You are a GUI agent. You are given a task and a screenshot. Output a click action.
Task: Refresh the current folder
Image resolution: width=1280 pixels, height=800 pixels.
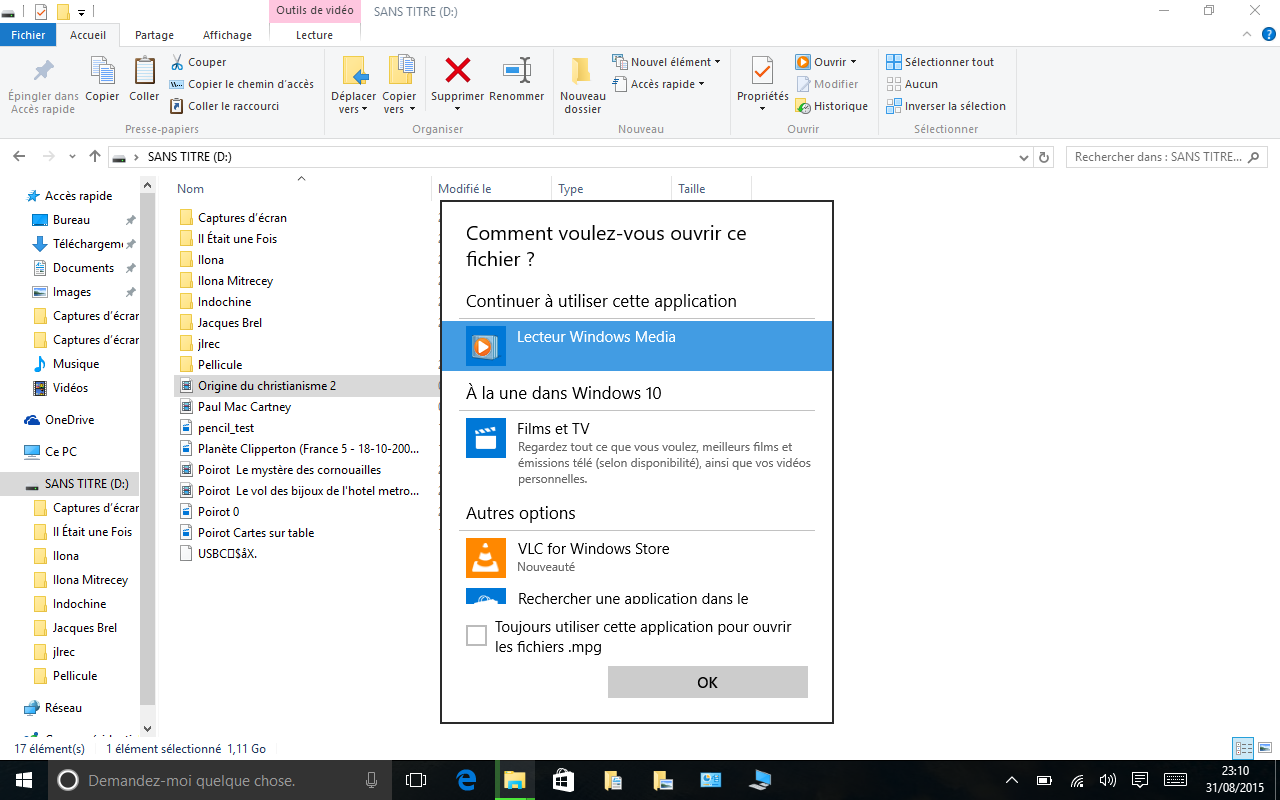click(1044, 158)
